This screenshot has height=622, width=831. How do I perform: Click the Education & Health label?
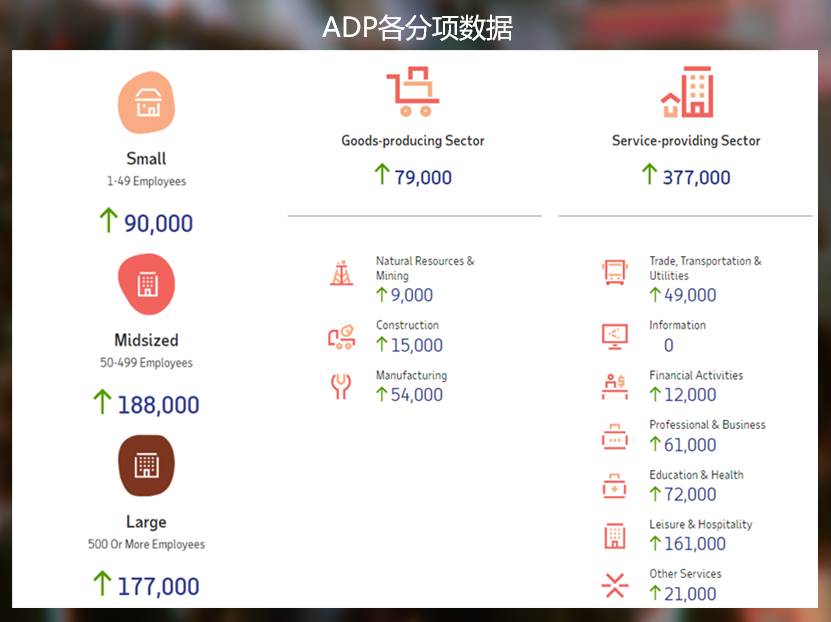[x=696, y=475]
